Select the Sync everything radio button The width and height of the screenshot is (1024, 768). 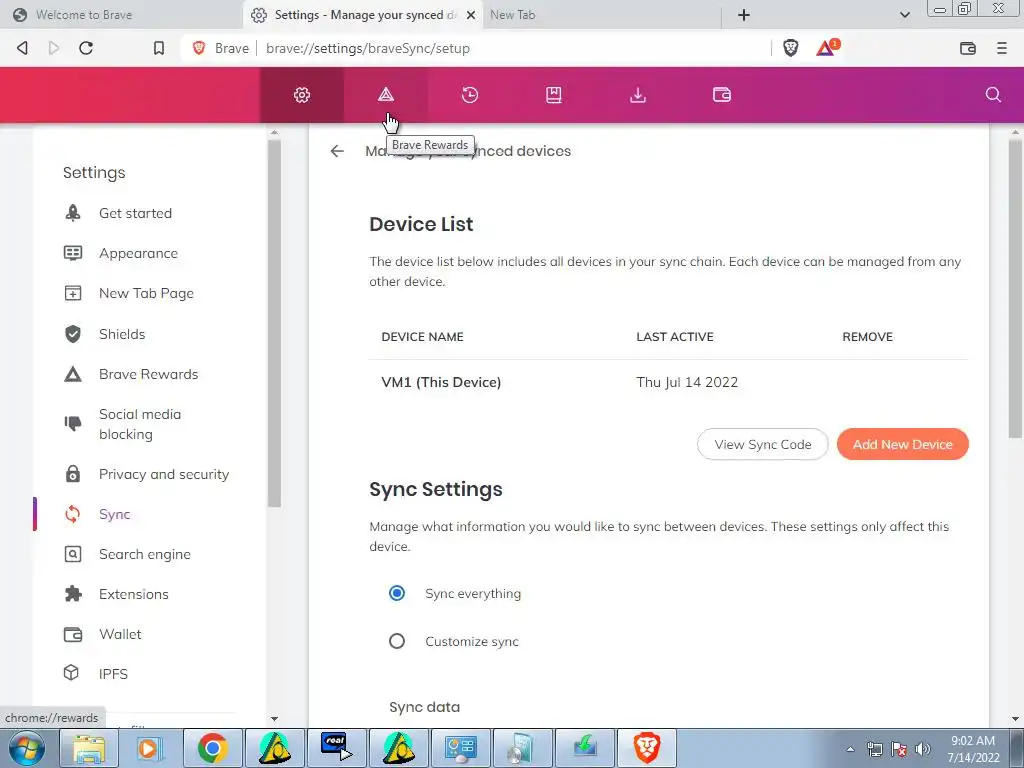[396, 593]
